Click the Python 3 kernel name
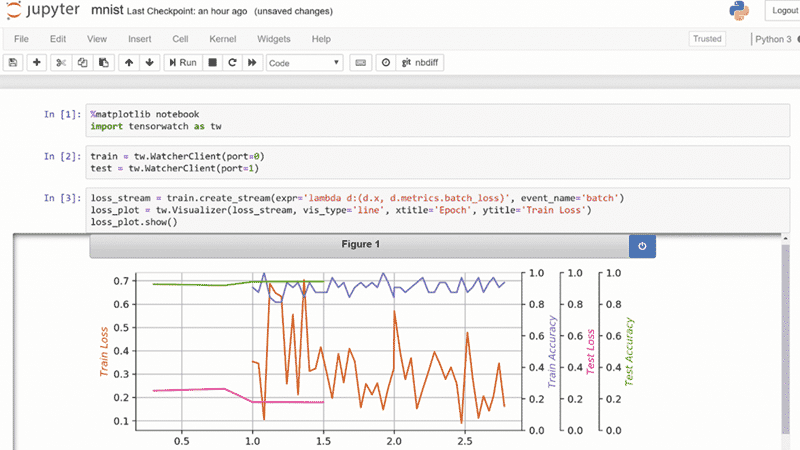 (773, 39)
